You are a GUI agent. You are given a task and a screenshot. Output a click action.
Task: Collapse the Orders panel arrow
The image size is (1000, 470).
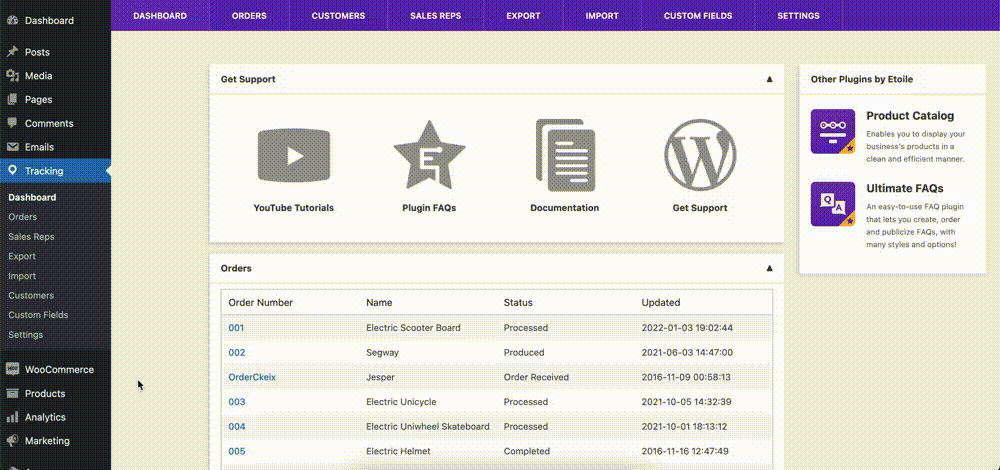(769, 268)
